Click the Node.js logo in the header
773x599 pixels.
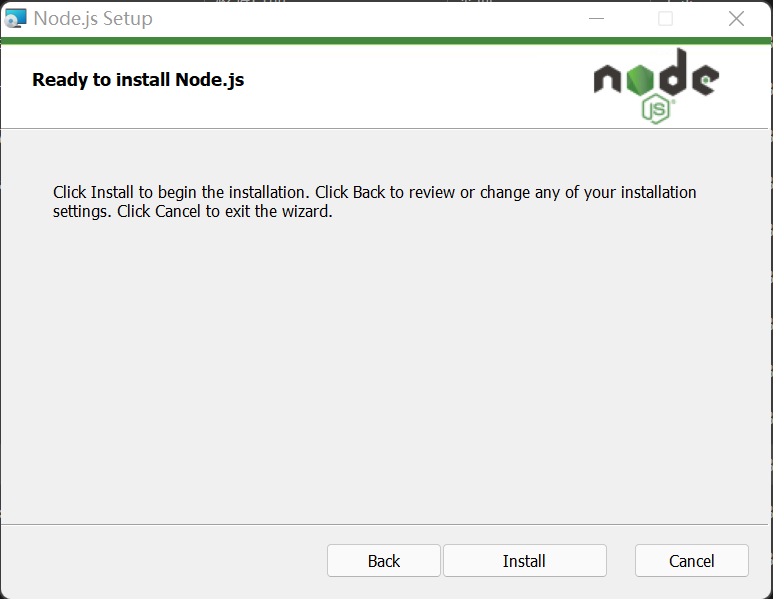click(656, 86)
